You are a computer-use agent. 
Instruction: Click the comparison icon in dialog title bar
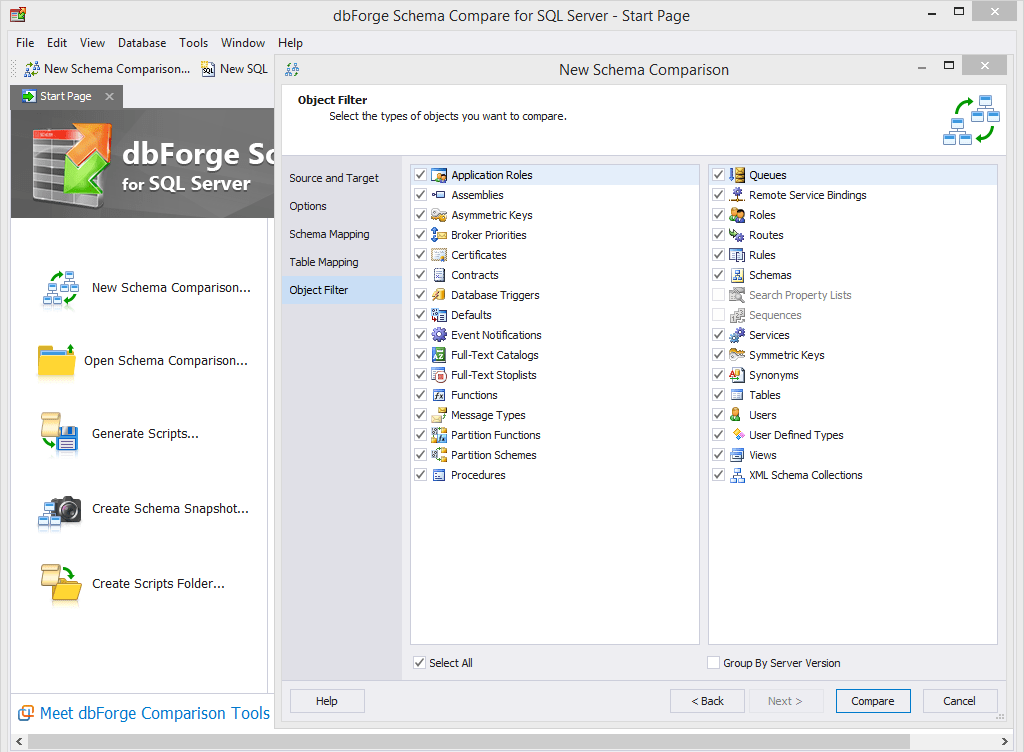tap(291, 70)
